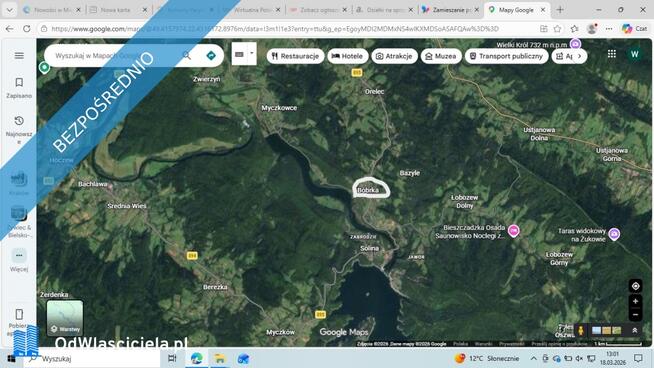Click the Berezka place label on map
The height and width of the screenshot is (368, 654).
[x=215, y=287]
